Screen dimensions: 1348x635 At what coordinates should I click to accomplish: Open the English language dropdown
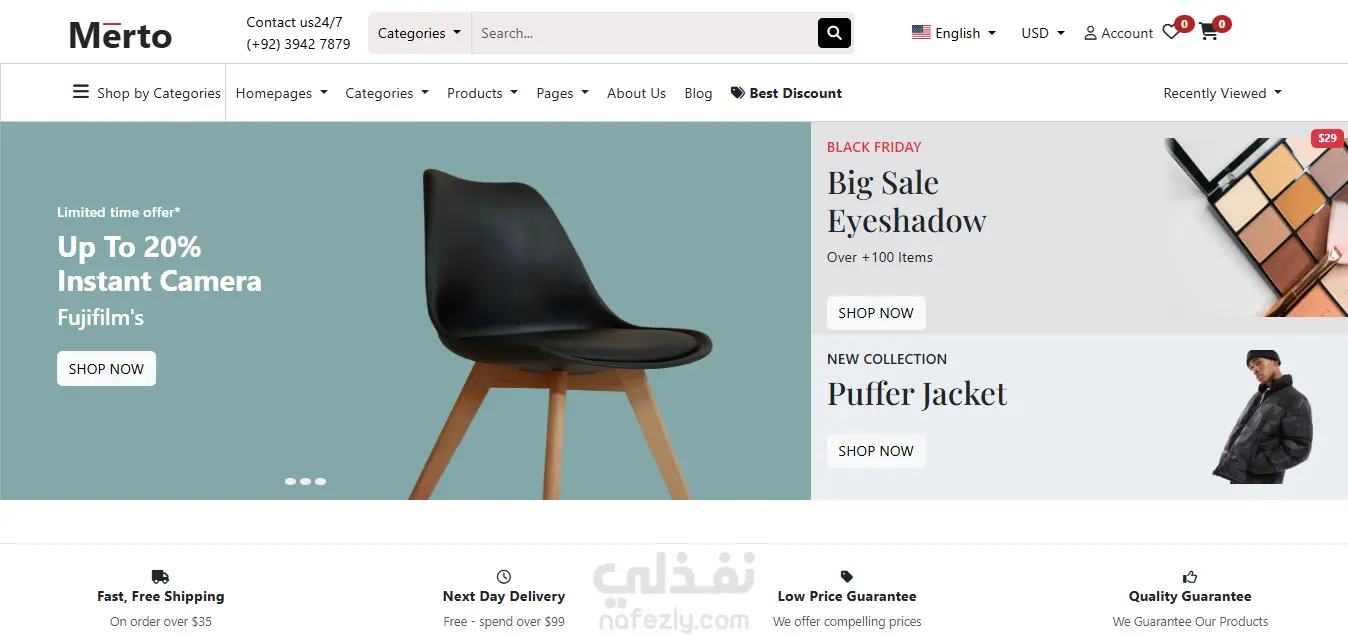954,33
